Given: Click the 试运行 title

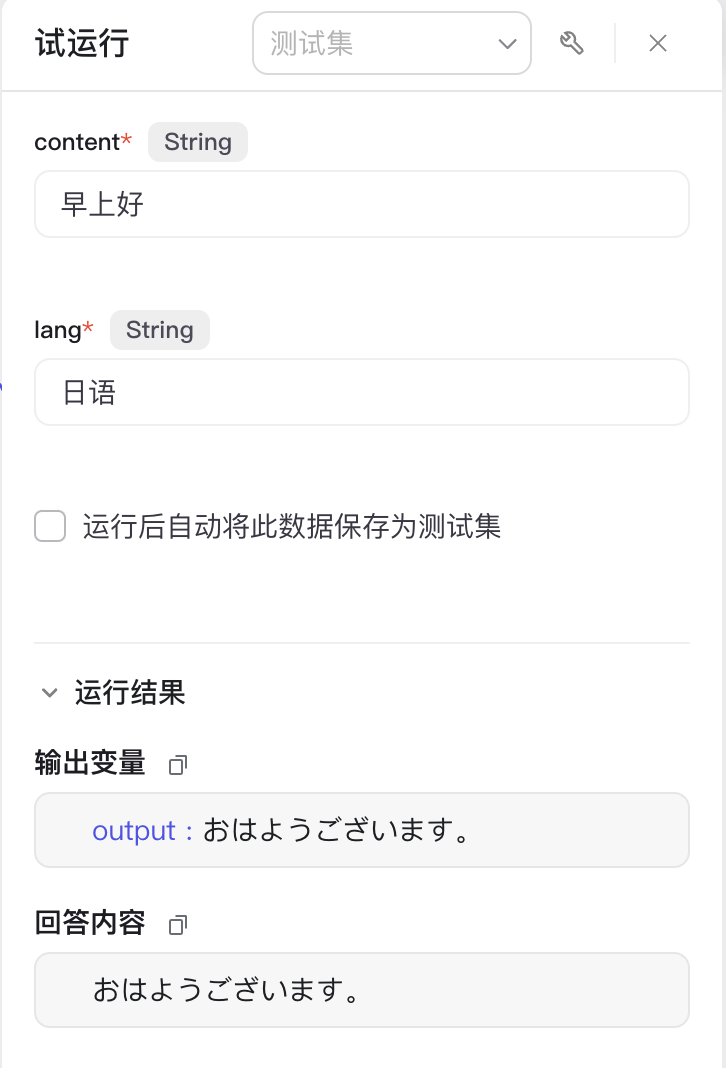Looking at the screenshot, I should pos(82,43).
